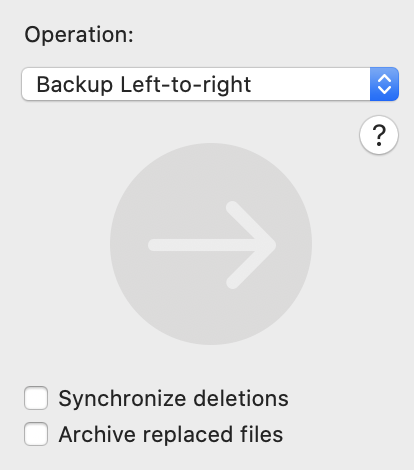Screen dimensions: 414x470
Task: Toggle Synchronize deletions via its label text
Action: (x=173, y=398)
